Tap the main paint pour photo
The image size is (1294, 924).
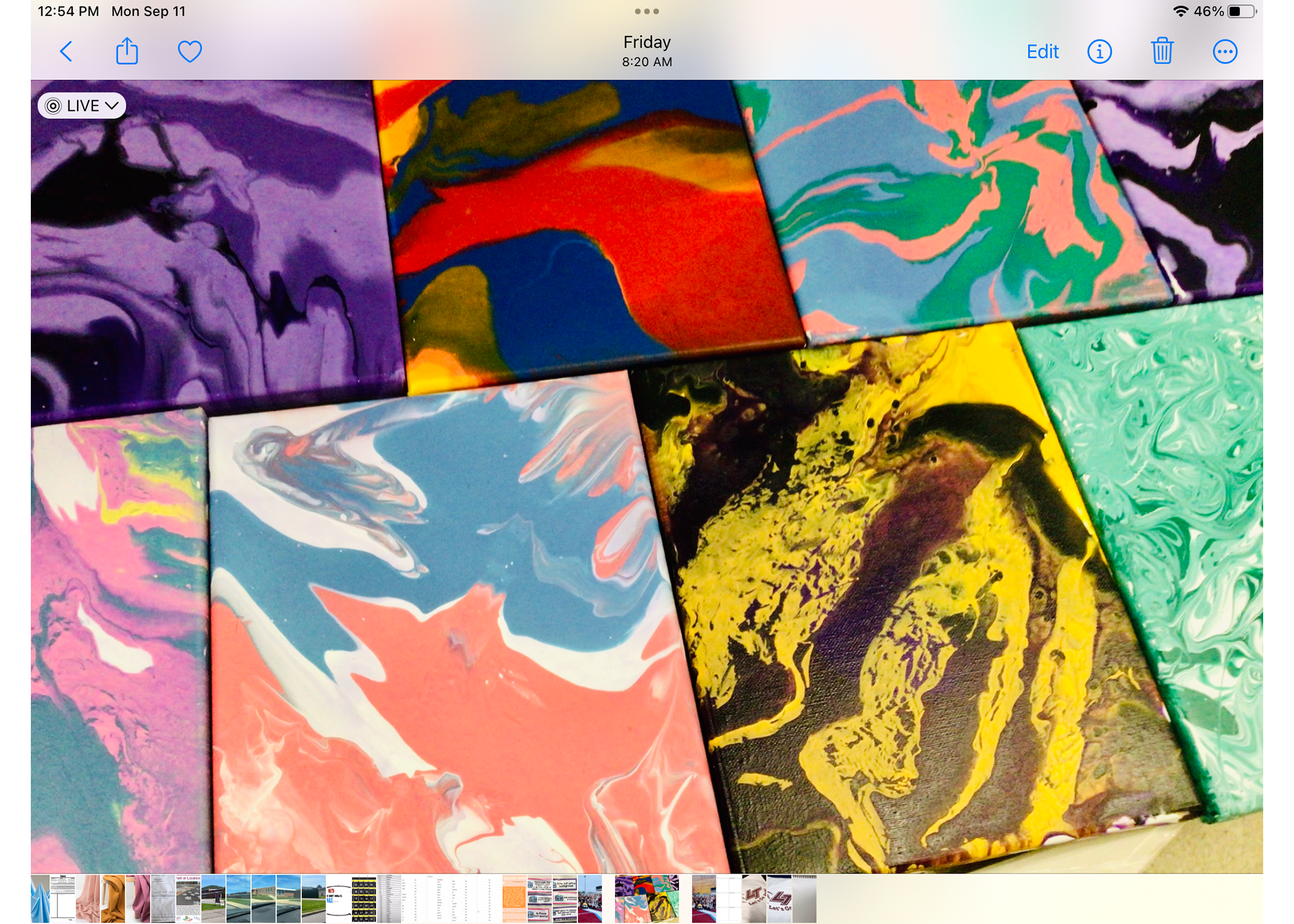646,476
